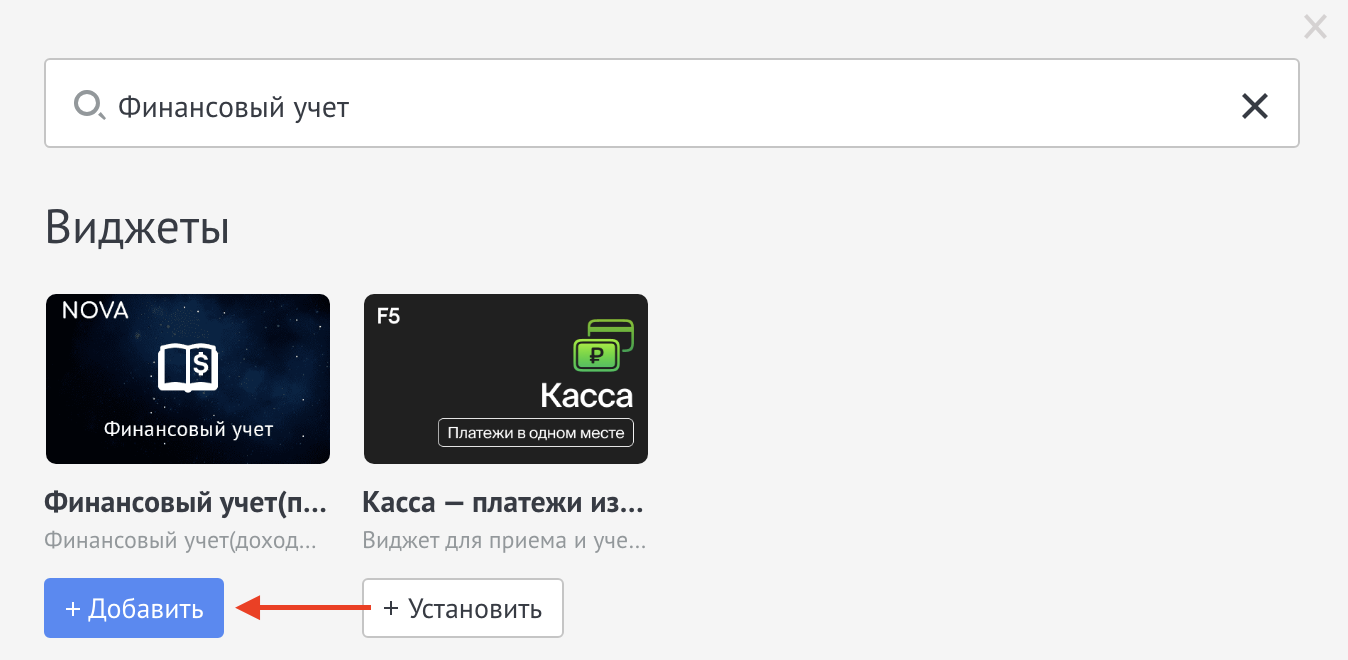The image size is (1348, 660).
Task: Install the Касса widget
Action: [x=463, y=608]
